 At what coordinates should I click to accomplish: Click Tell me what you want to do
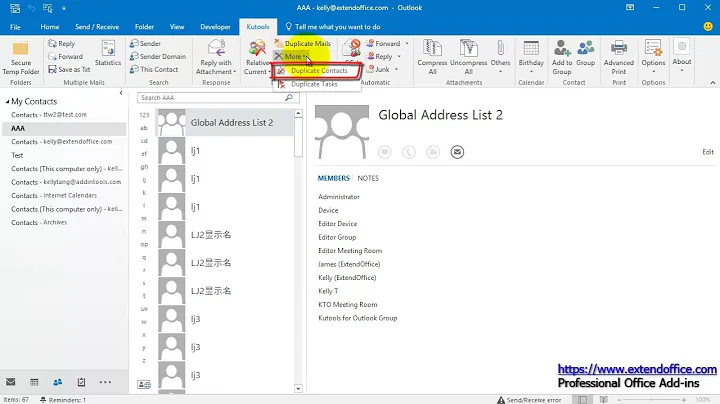tap(333, 27)
